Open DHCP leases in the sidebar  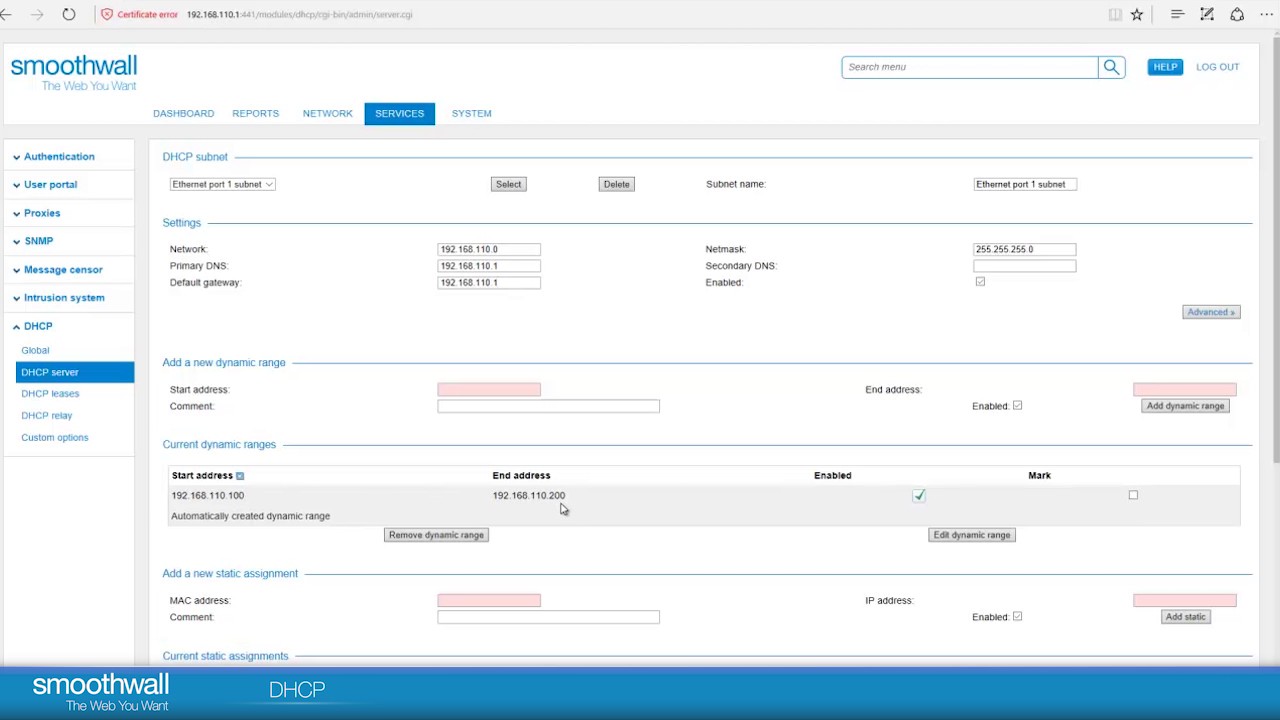[50, 394]
